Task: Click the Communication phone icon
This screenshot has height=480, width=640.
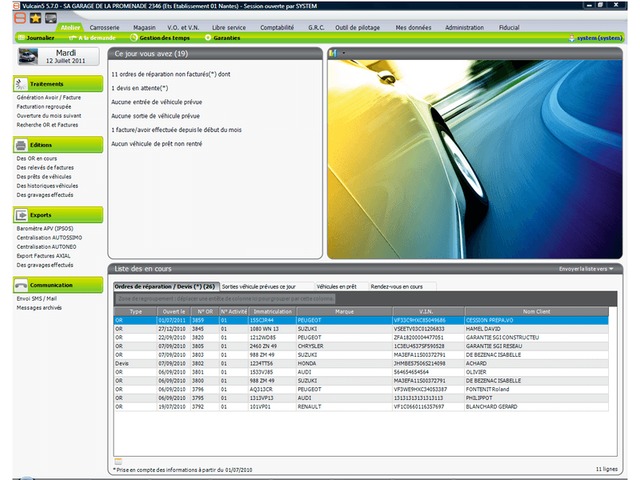Action: point(21,285)
